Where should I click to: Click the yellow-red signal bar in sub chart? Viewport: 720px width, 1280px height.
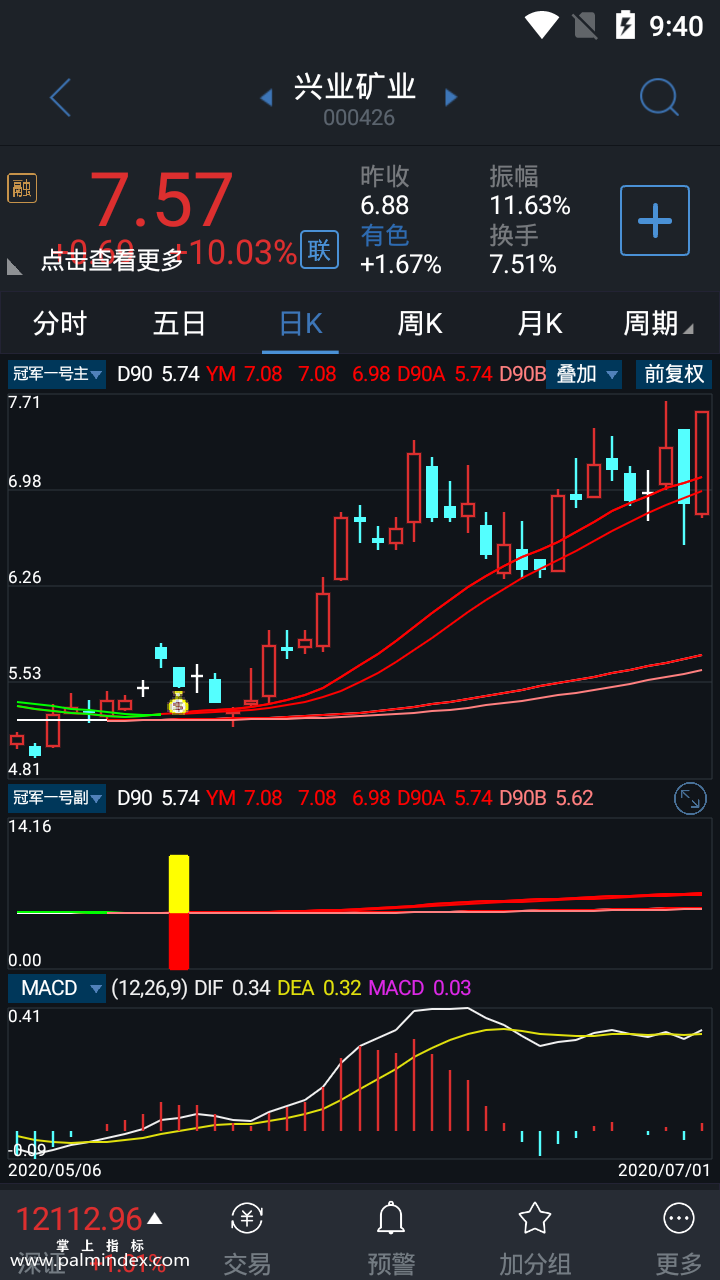pyautogui.click(x=179, y=912)
